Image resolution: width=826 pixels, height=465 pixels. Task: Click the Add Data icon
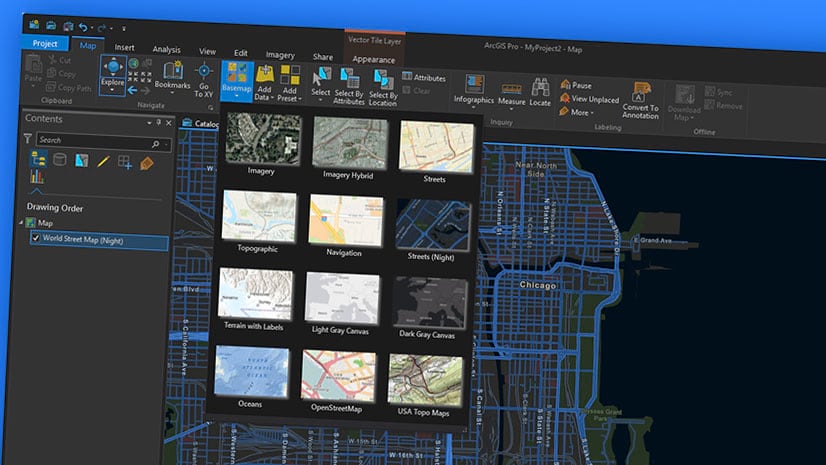coord(264,75)
